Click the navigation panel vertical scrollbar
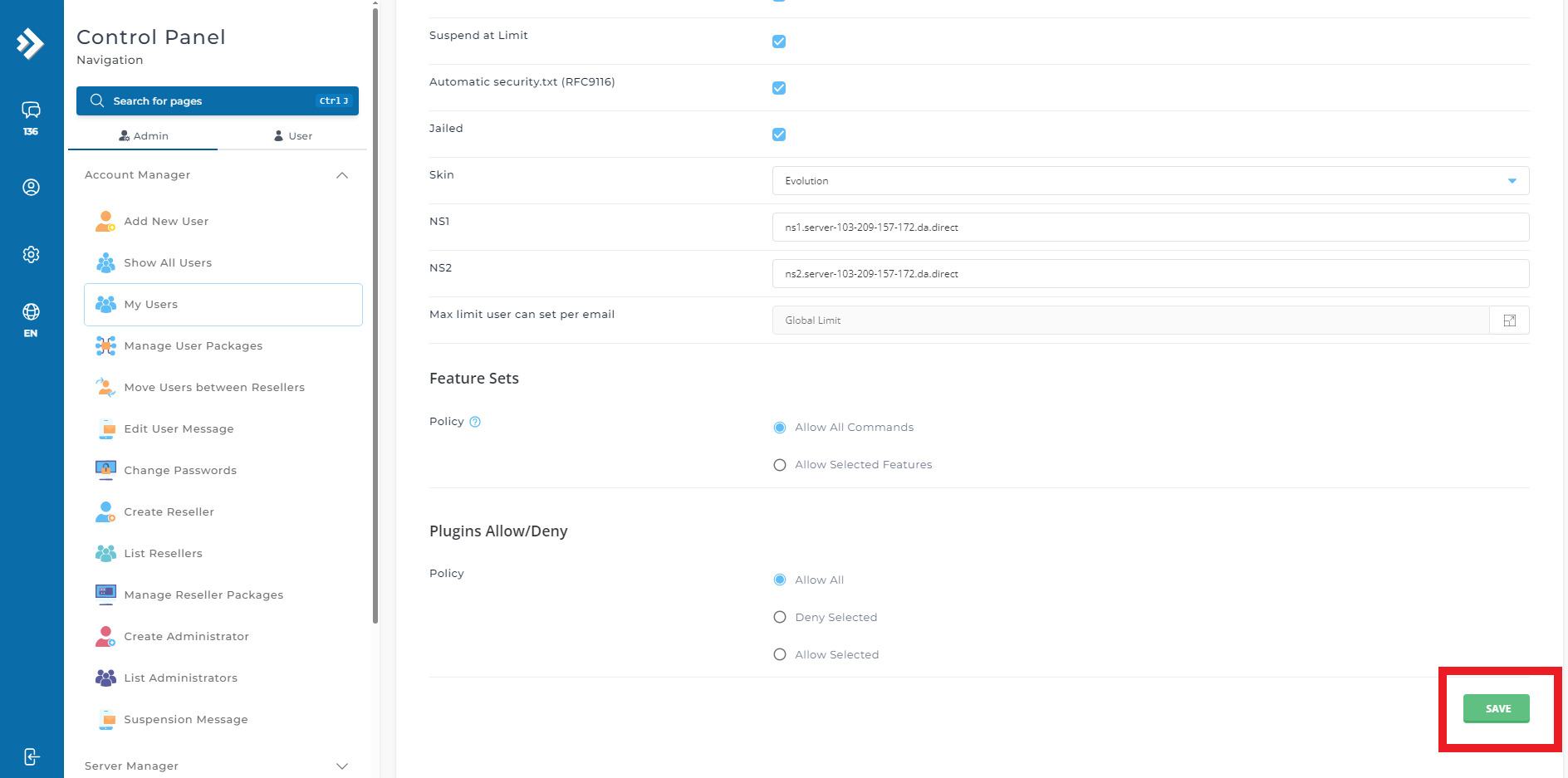Viewport: 1568px width, 778px height. coord(375,316)
